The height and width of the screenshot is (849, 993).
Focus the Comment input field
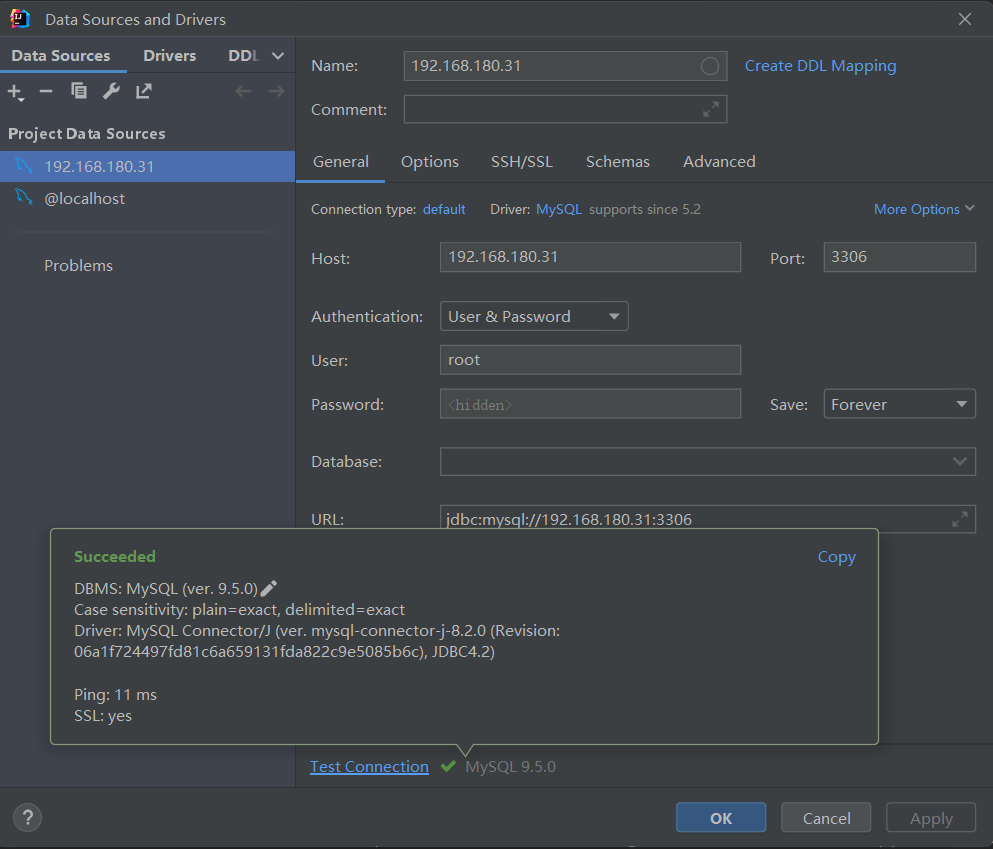(x=565, y=110)
